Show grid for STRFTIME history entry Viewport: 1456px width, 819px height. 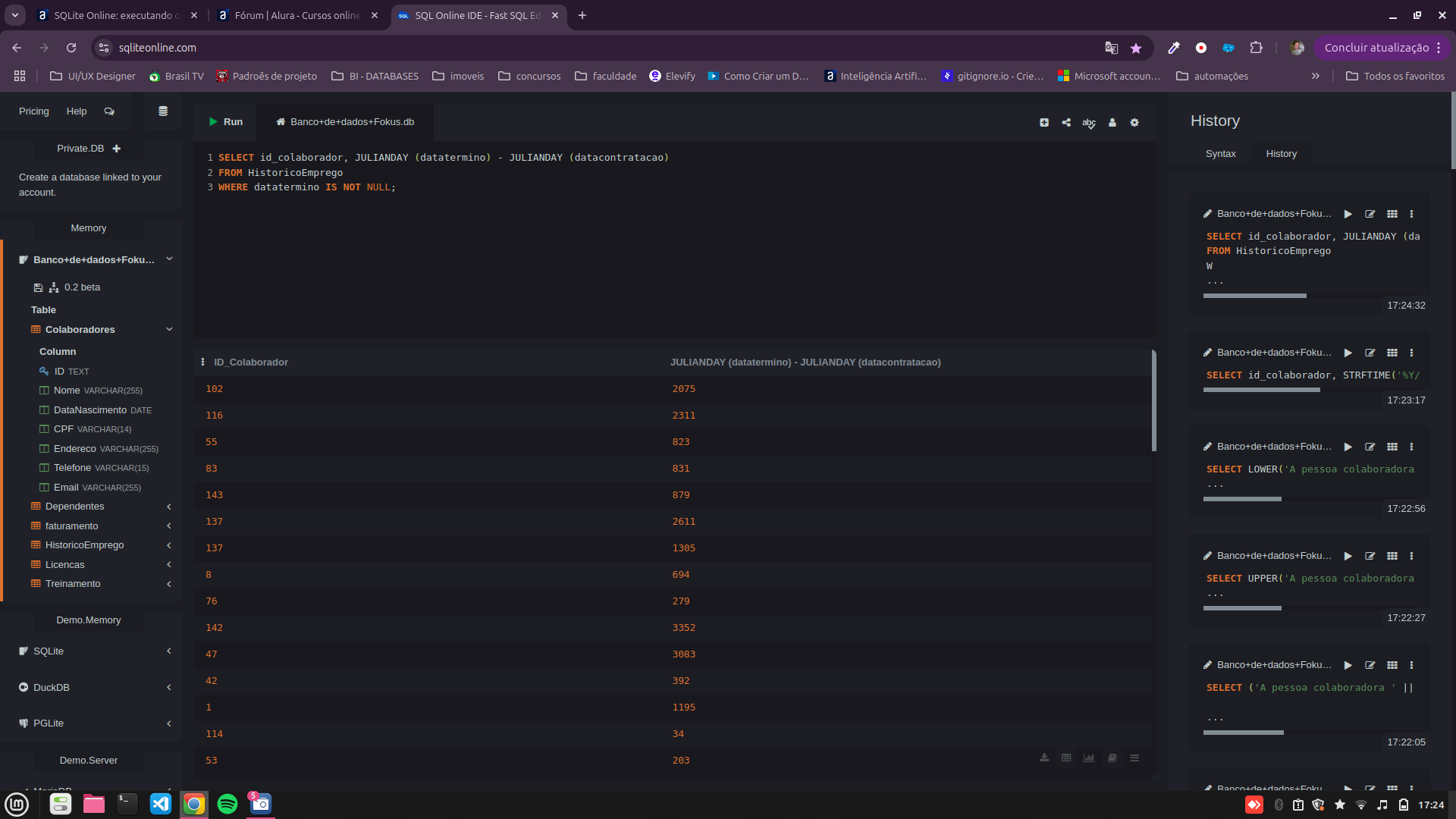point(1392,353)
